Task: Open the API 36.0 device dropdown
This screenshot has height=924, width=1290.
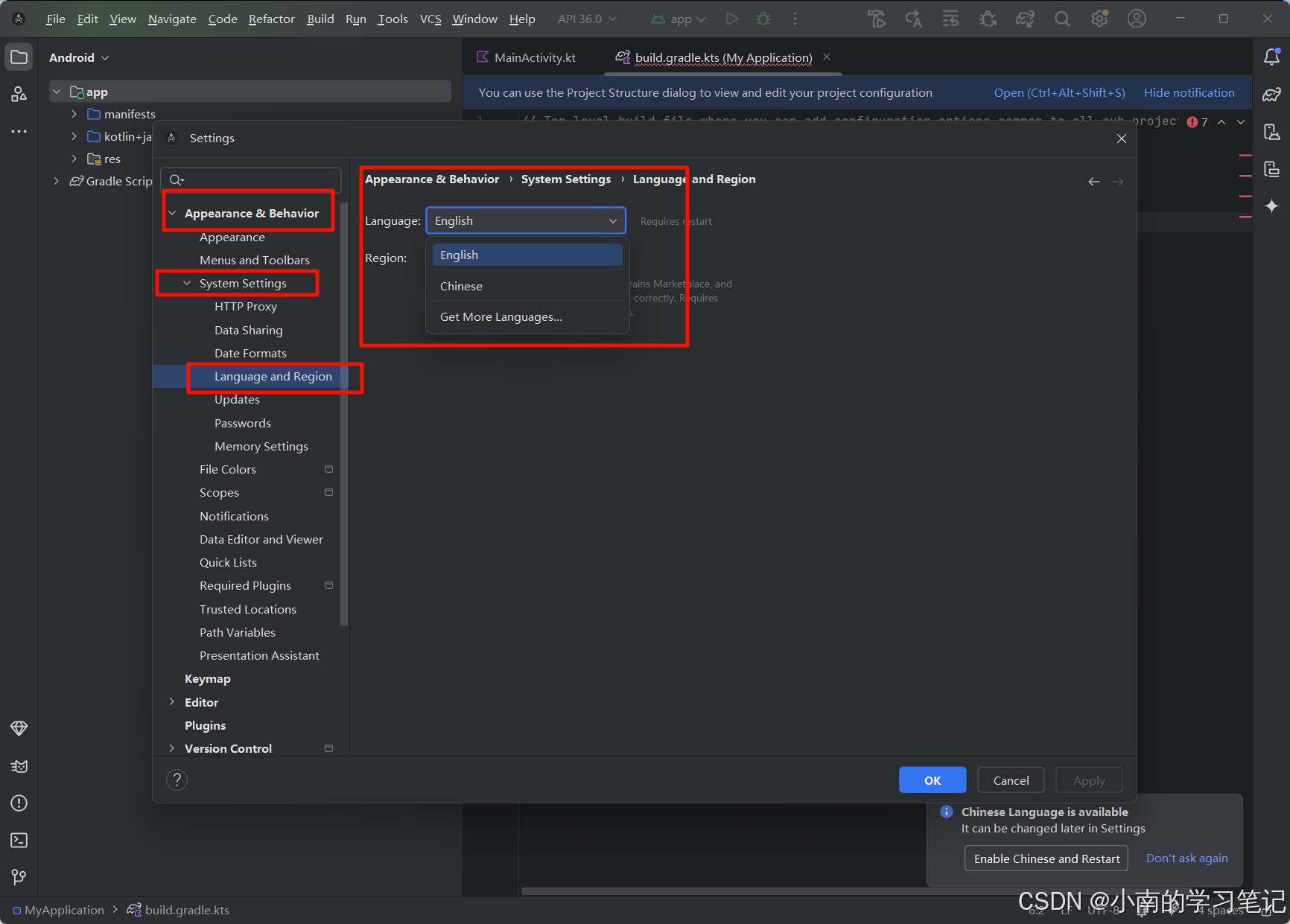Action: point(587,19)
